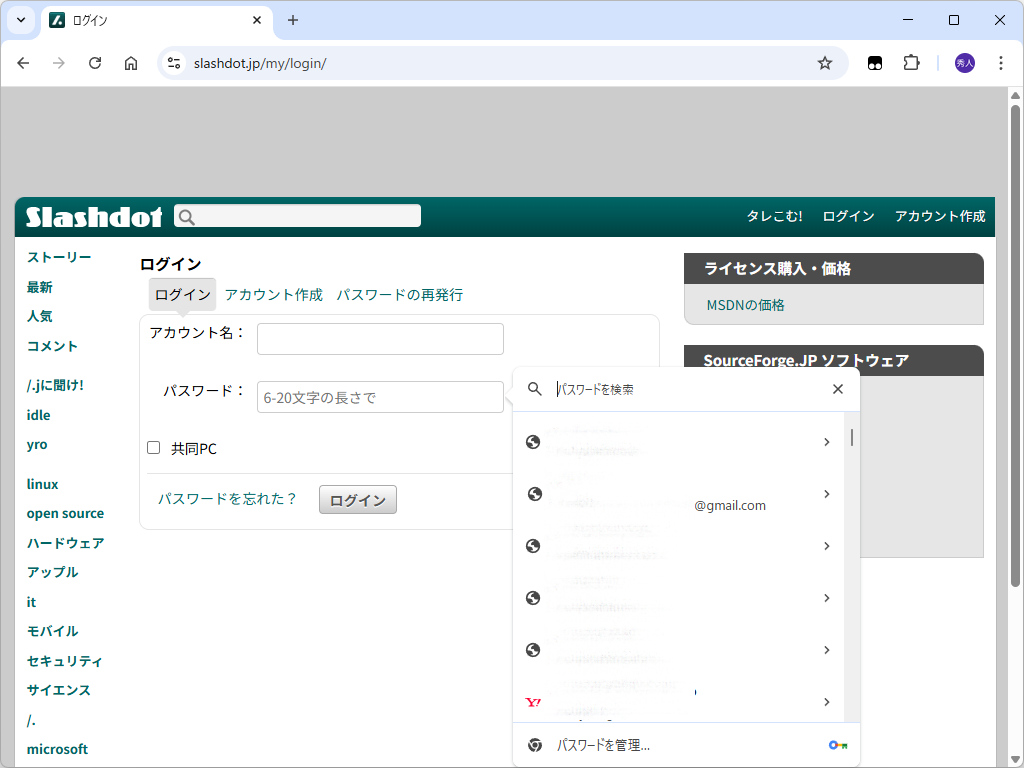Open the Chrome extensions puzzle icon

pyautogui.click(x=911, y=62)
